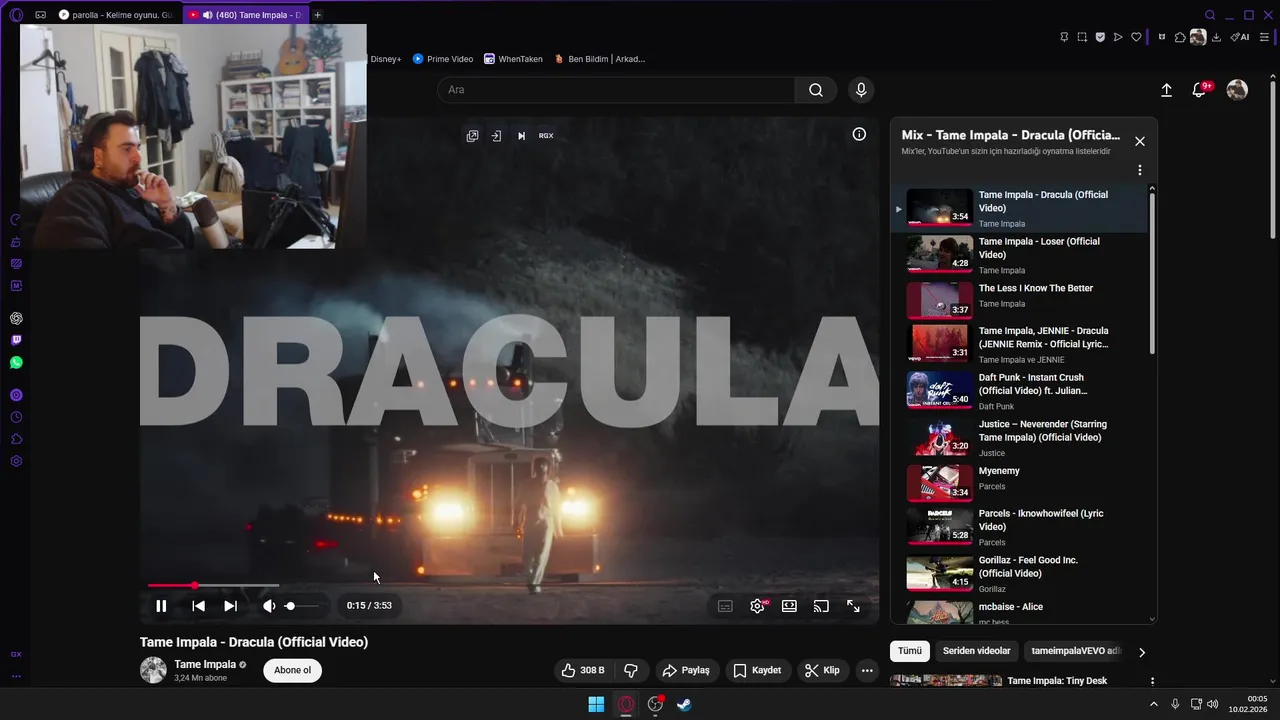Viewport: 1280px width, 720px height.
Task: Pause the video with the pause button
Action: [x=161, y=606]
